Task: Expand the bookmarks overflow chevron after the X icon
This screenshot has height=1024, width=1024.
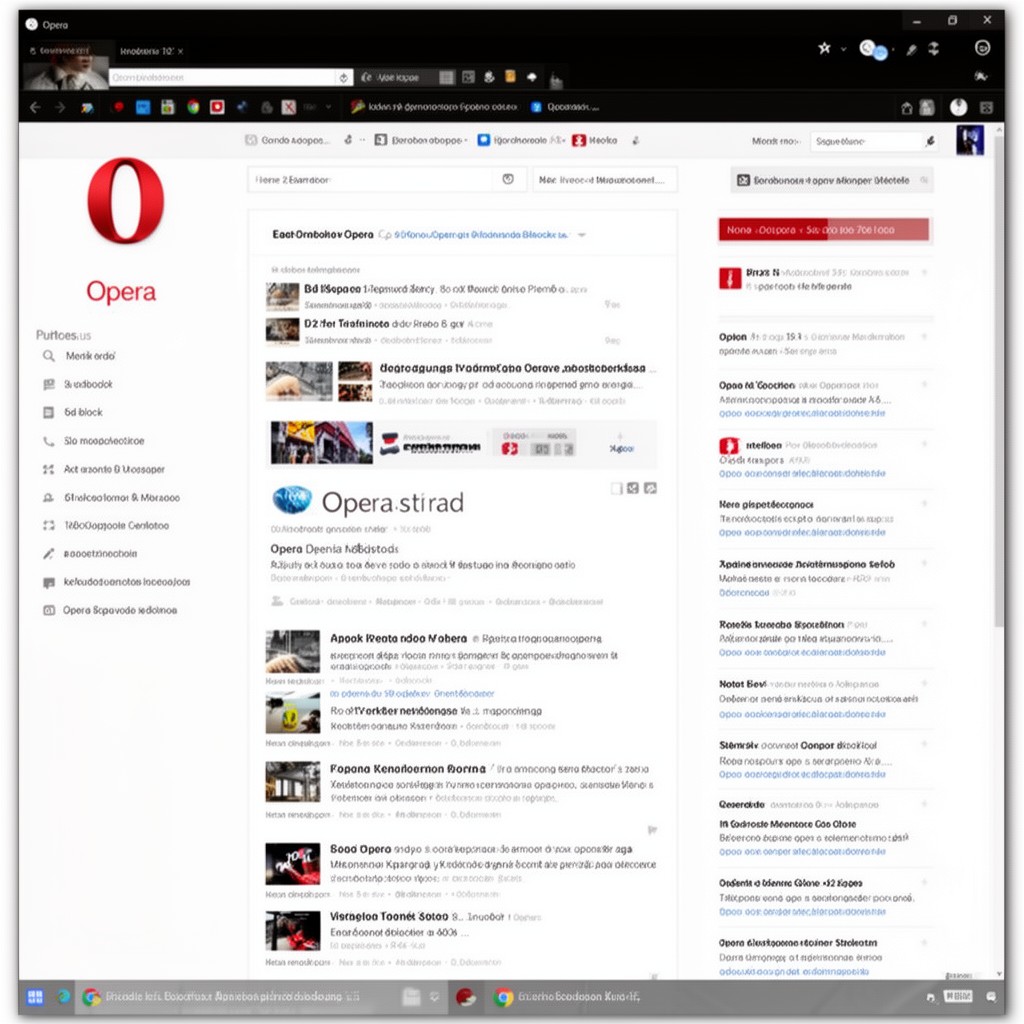Action: pos(328,107)
